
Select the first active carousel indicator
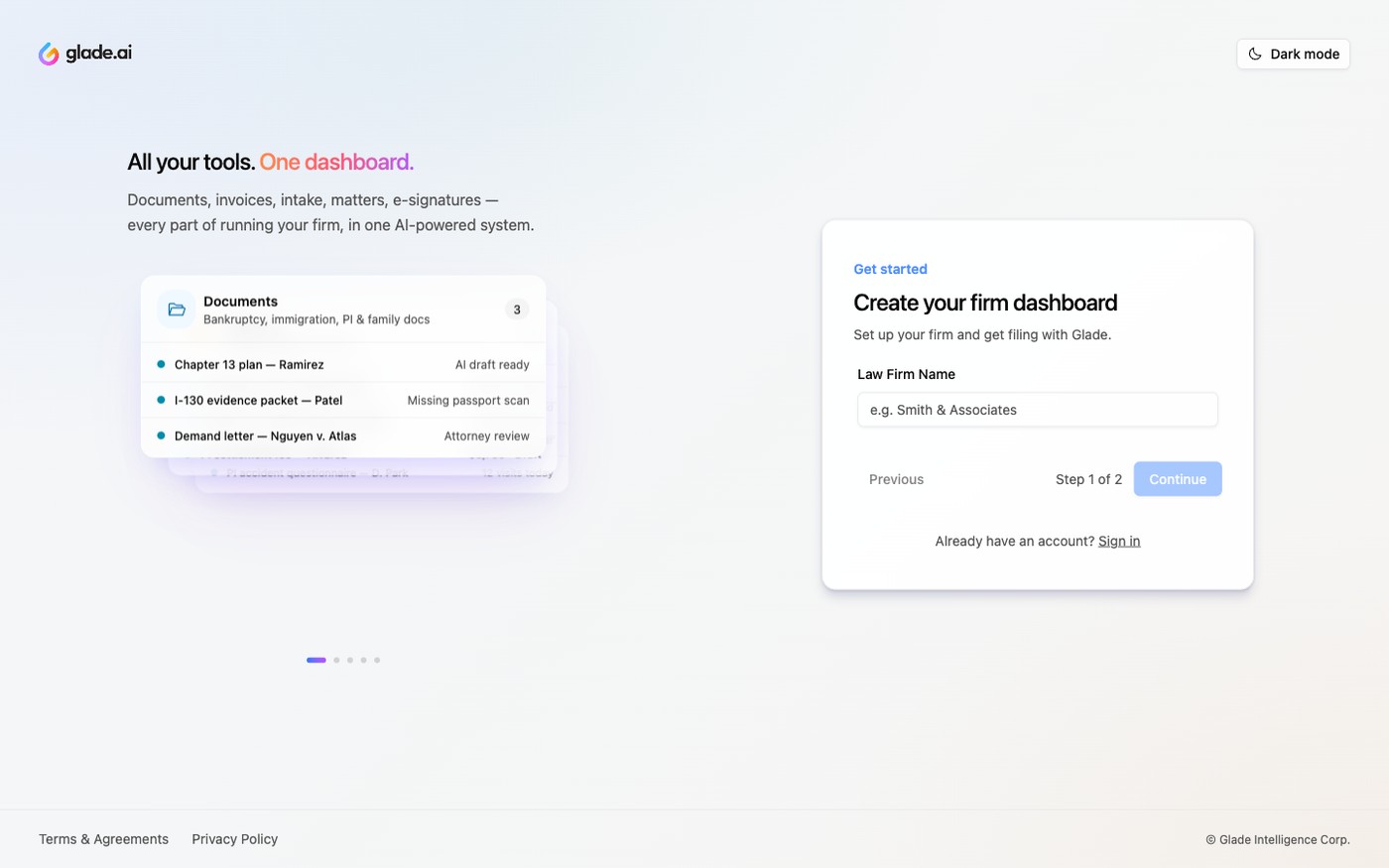click(x=316, y=660)
